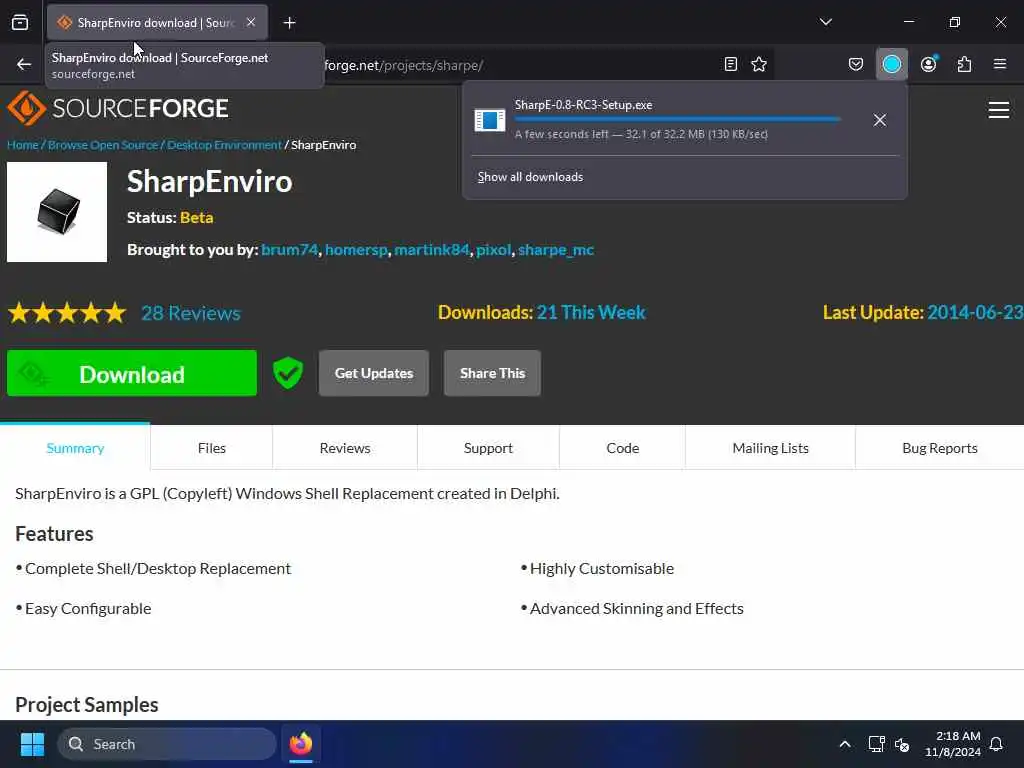This screenshot has height=768, width=1024.
Task: Click the Firefox View icon in the tab strip
Action: click(x=20, y=23)
